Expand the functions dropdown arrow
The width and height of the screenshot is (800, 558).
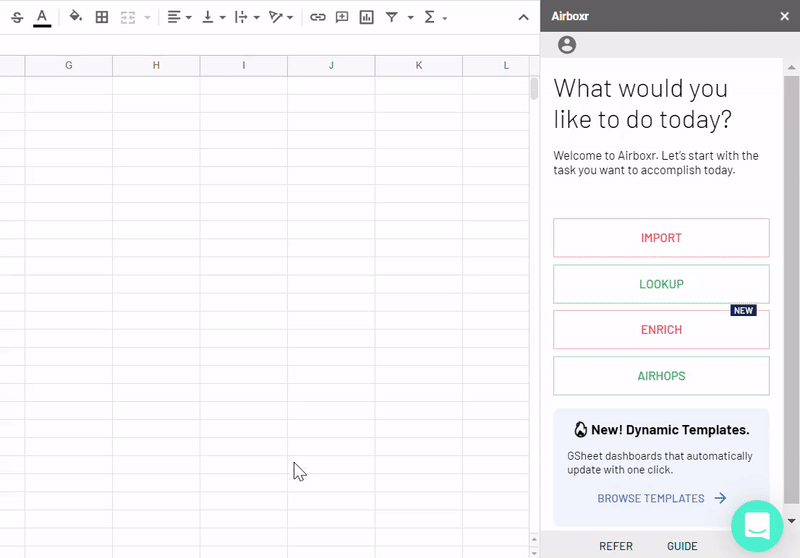pos(445,18)
